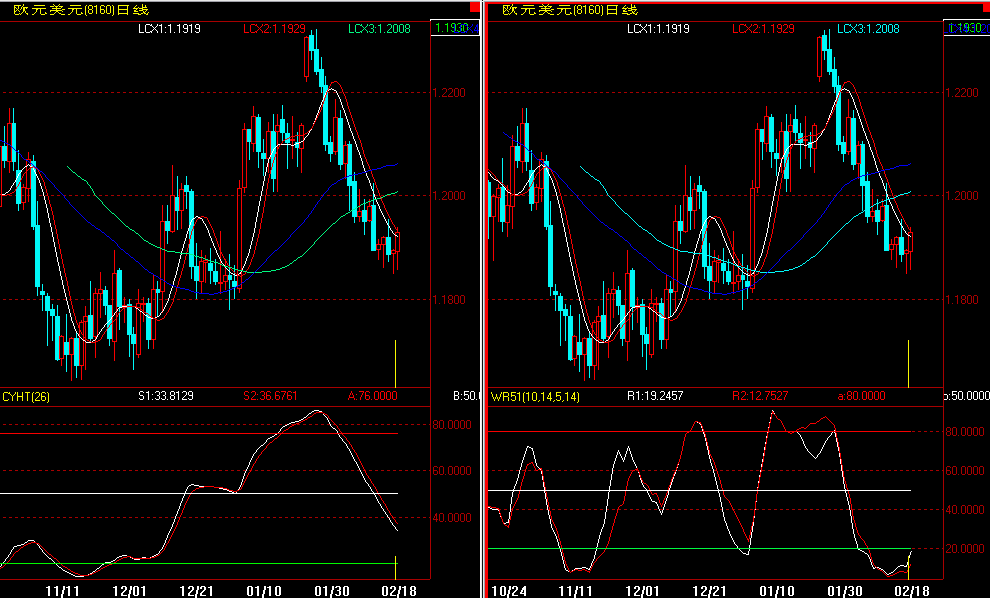This screenshot has height=598, width=990.
Task: Click the 10/24 date on right chart timeline
Action: (508, 591)
